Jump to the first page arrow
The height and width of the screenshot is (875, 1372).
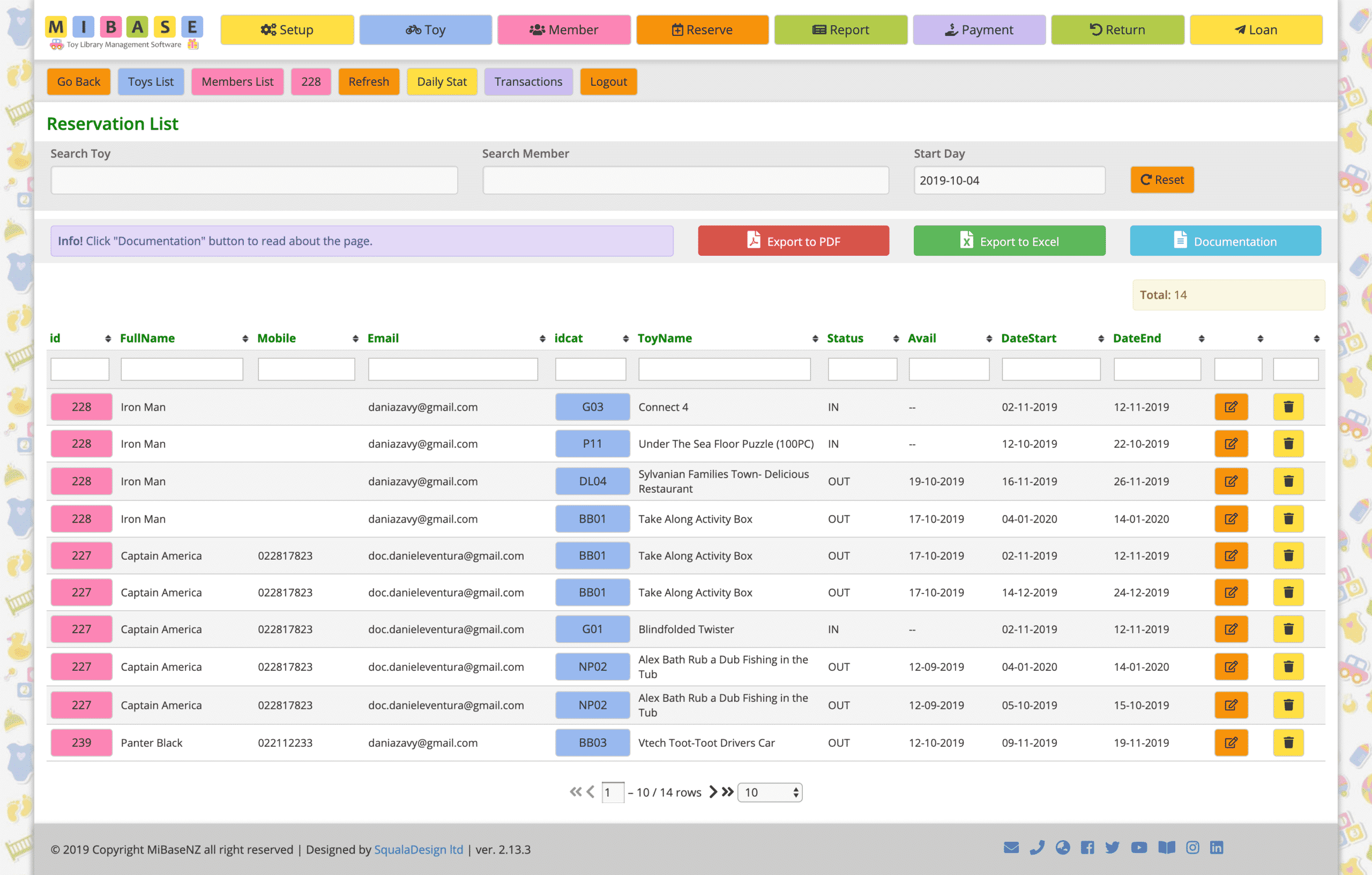tap(576, 792)
